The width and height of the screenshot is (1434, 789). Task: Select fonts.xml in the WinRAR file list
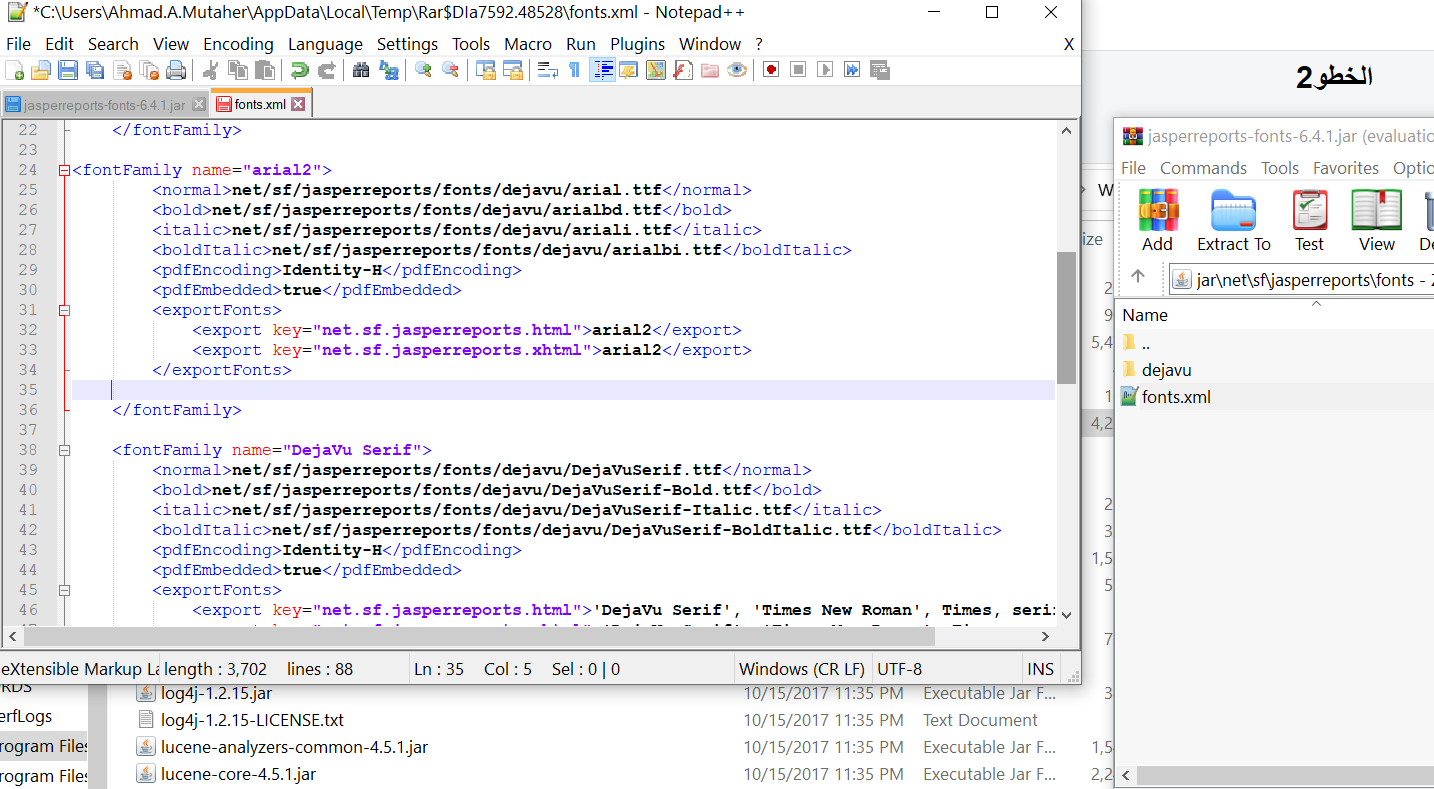click(1175, 397)
